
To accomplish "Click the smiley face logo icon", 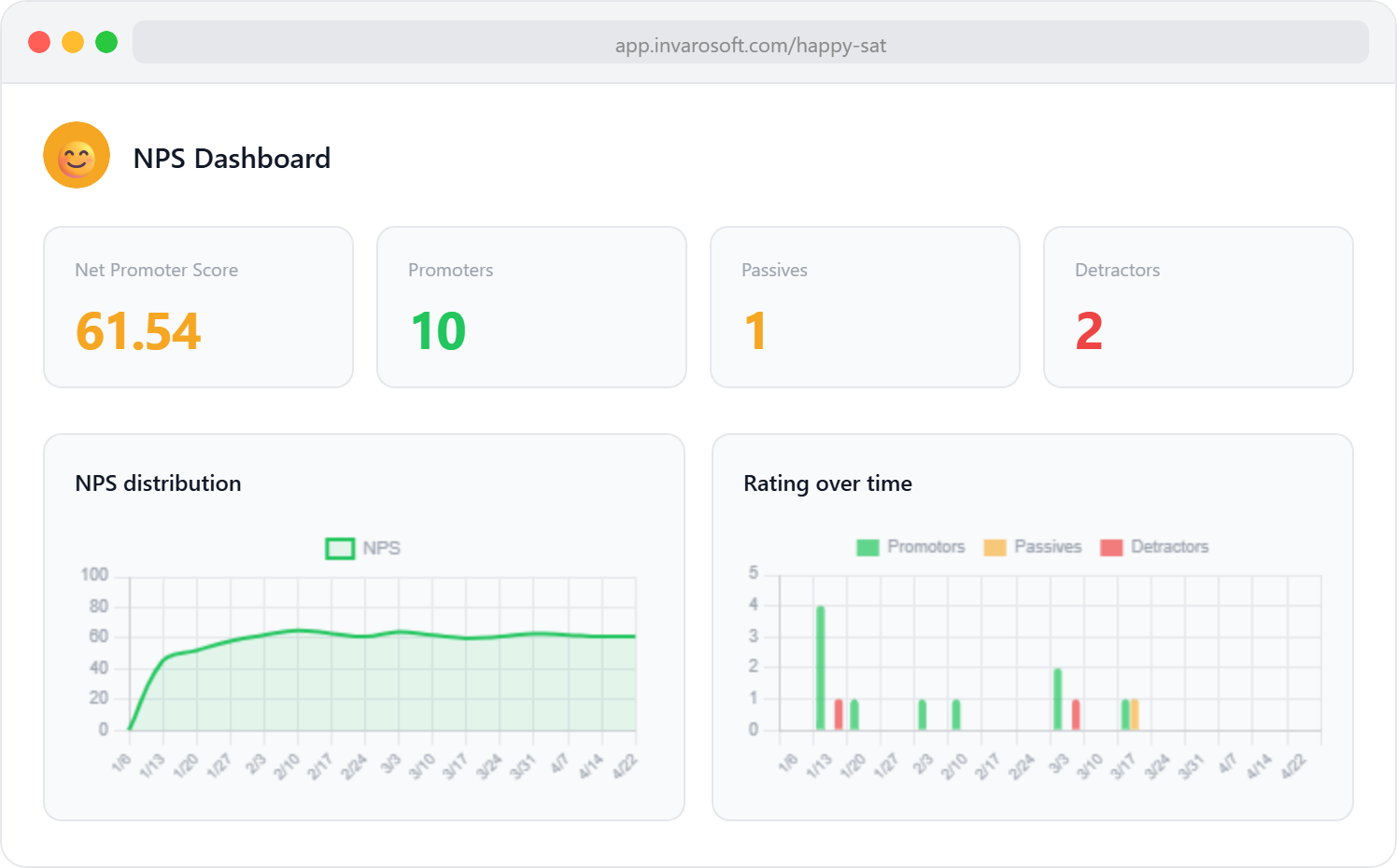I will pos(77,155).
